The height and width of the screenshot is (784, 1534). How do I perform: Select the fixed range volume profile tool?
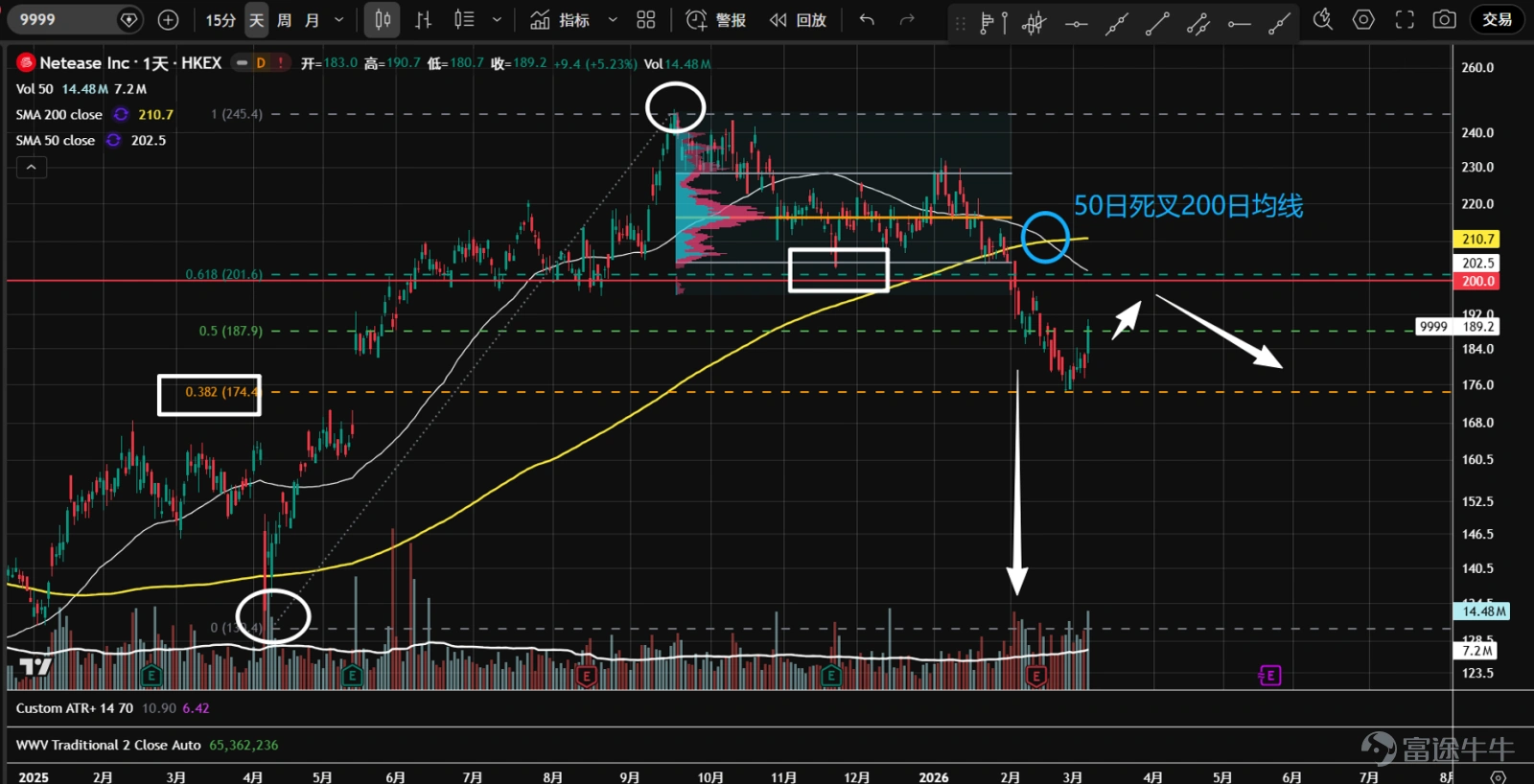coord(993,22)
